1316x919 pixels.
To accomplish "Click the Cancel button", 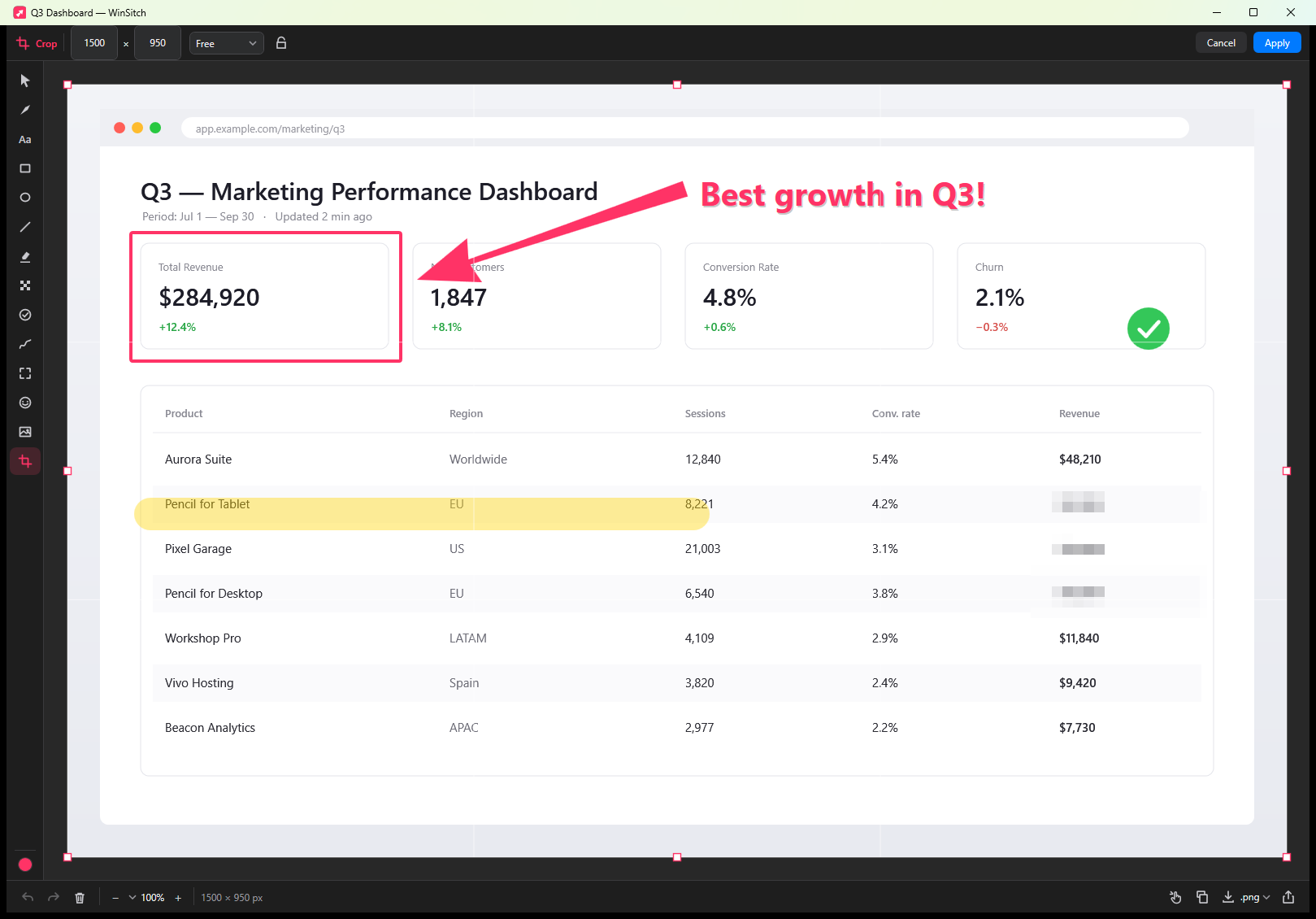I will (1221, 43).
